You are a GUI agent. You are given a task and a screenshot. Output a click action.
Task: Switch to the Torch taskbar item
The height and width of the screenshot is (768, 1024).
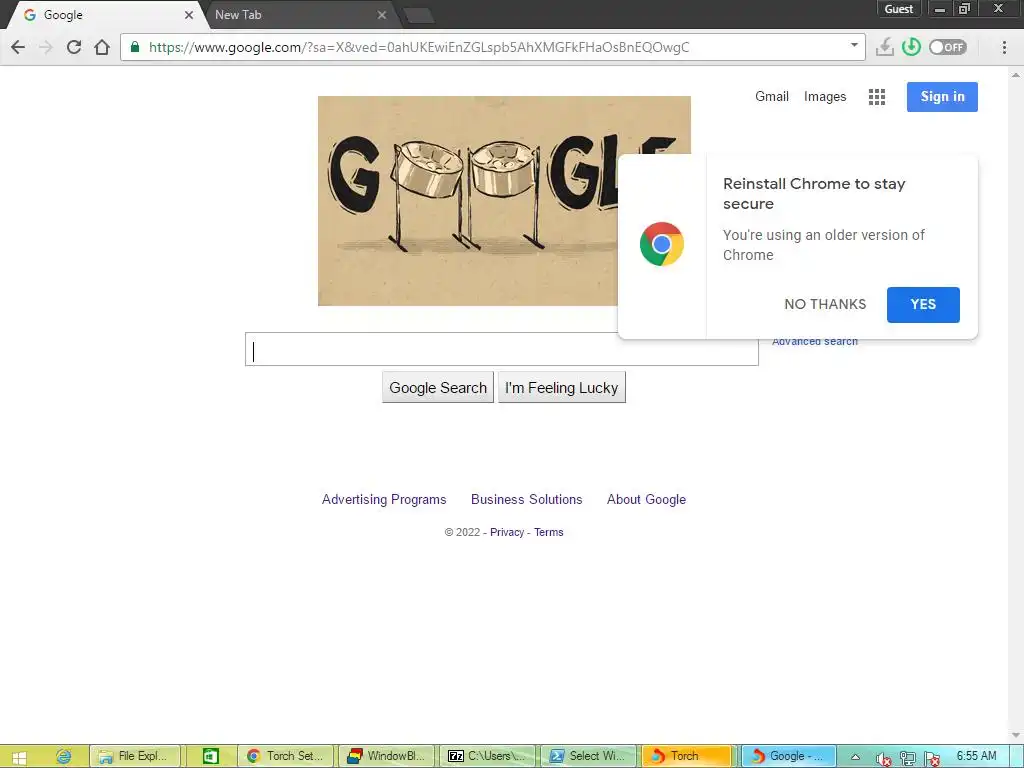[688, 756]
